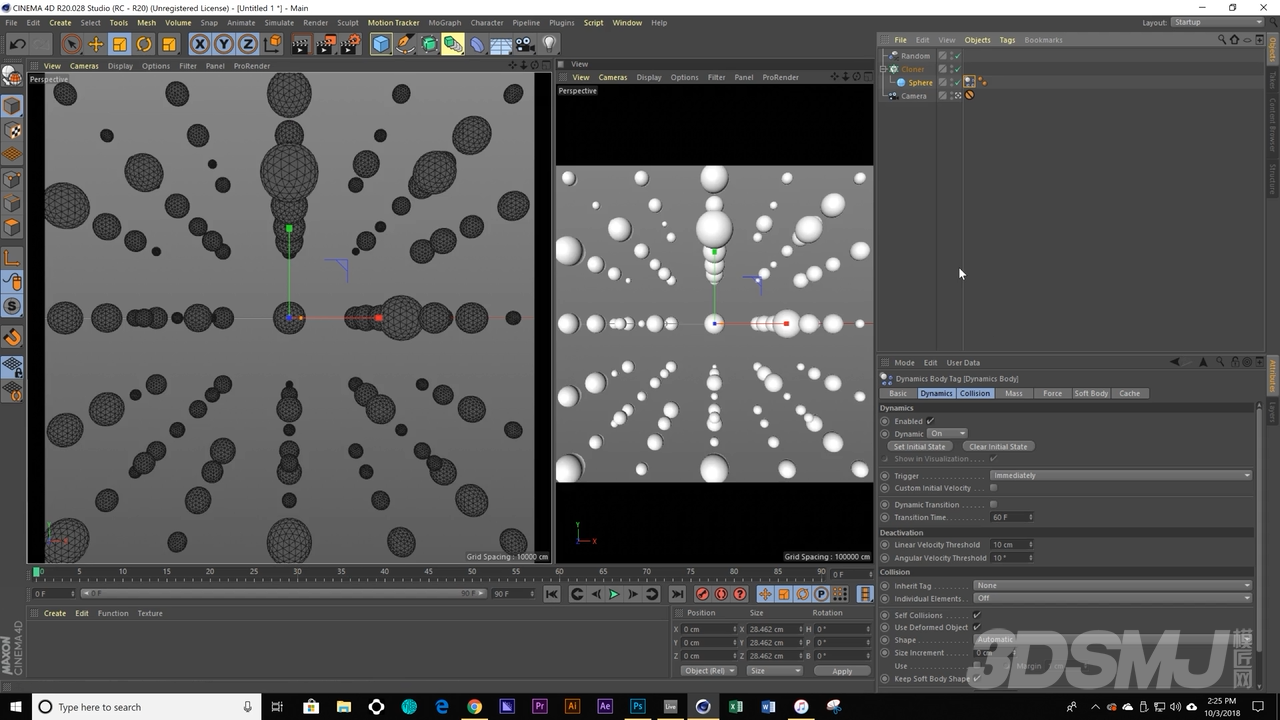Image resolution: width=1280 pixels, height=720 pixels.
Task: Select the Random object in tree
Action: [x=915, y=56]
